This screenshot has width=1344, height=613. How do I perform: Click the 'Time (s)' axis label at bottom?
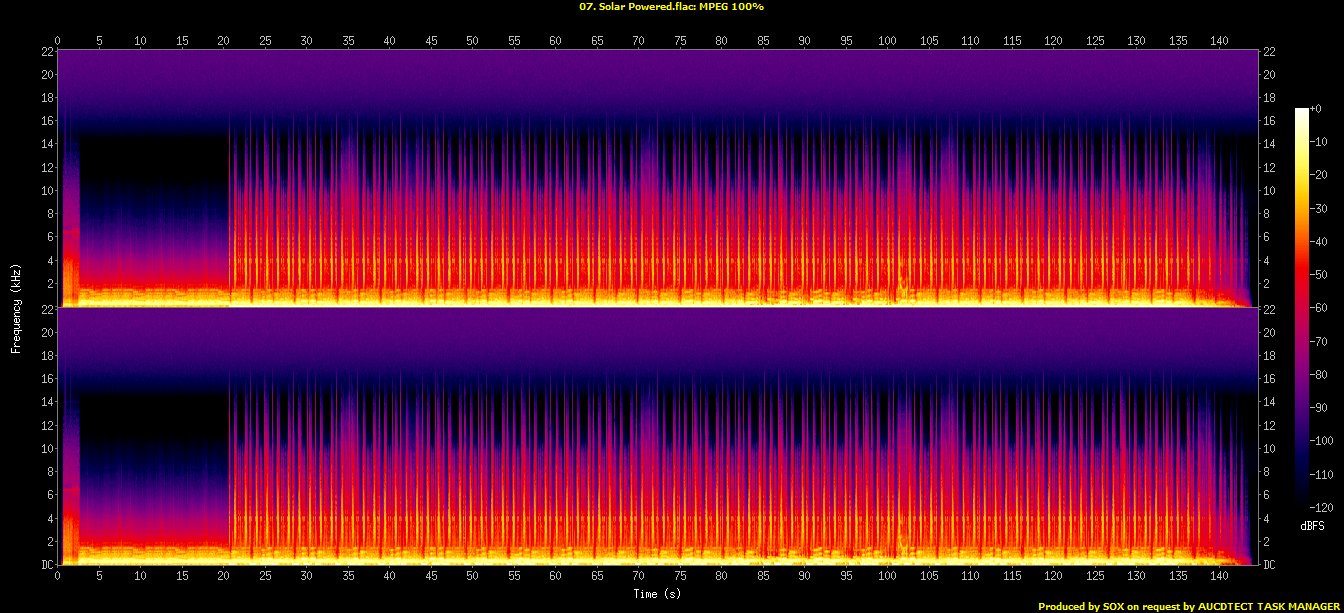657,594
